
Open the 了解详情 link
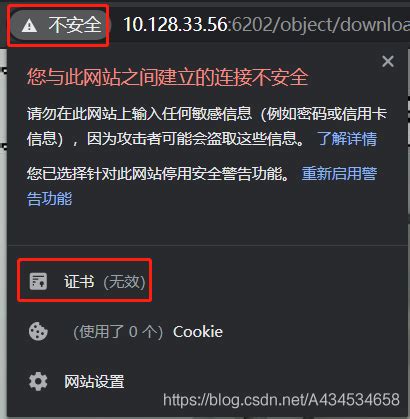(347, 138)
